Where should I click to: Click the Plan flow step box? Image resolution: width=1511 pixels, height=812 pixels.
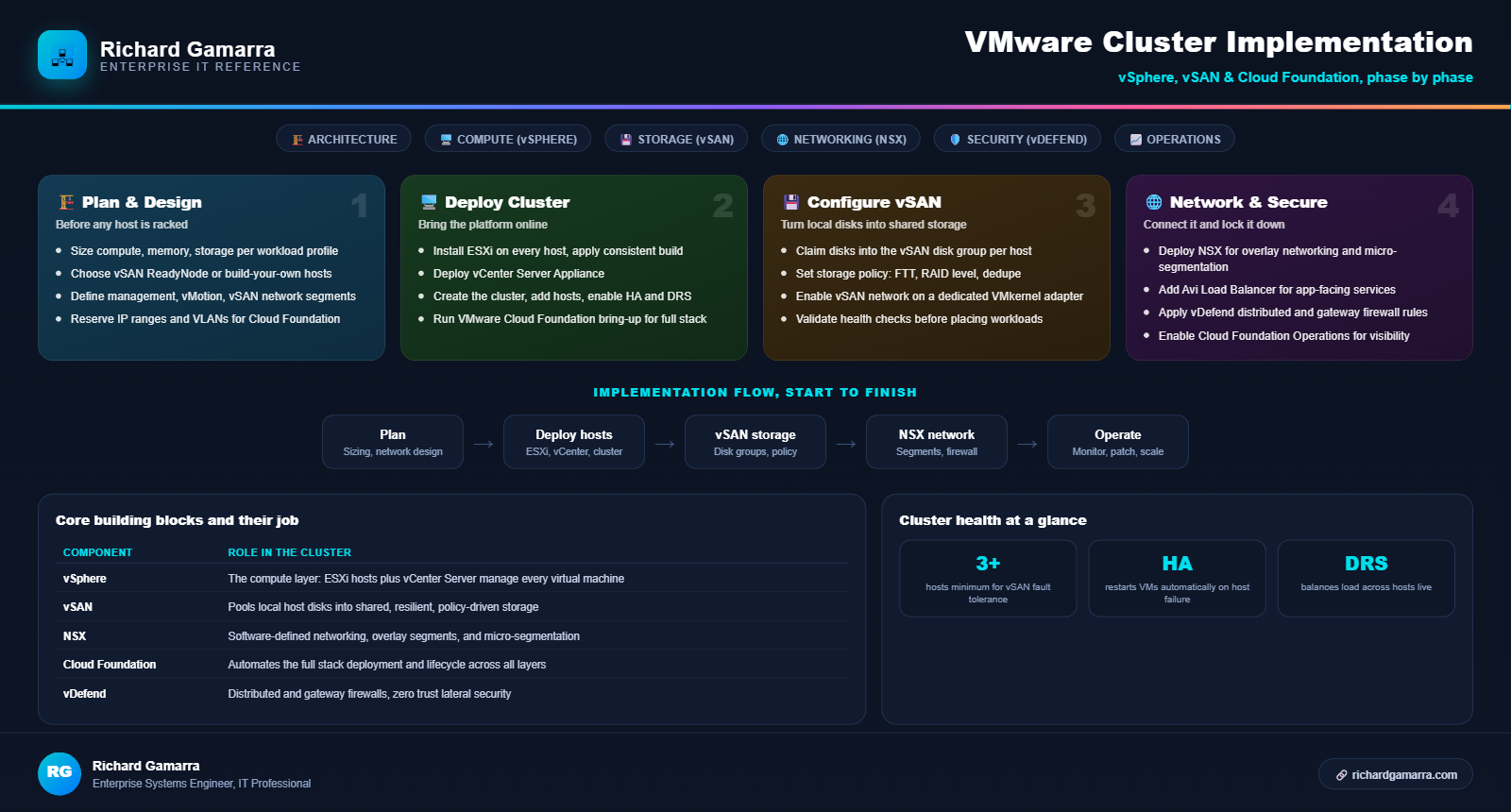(393, 442)
